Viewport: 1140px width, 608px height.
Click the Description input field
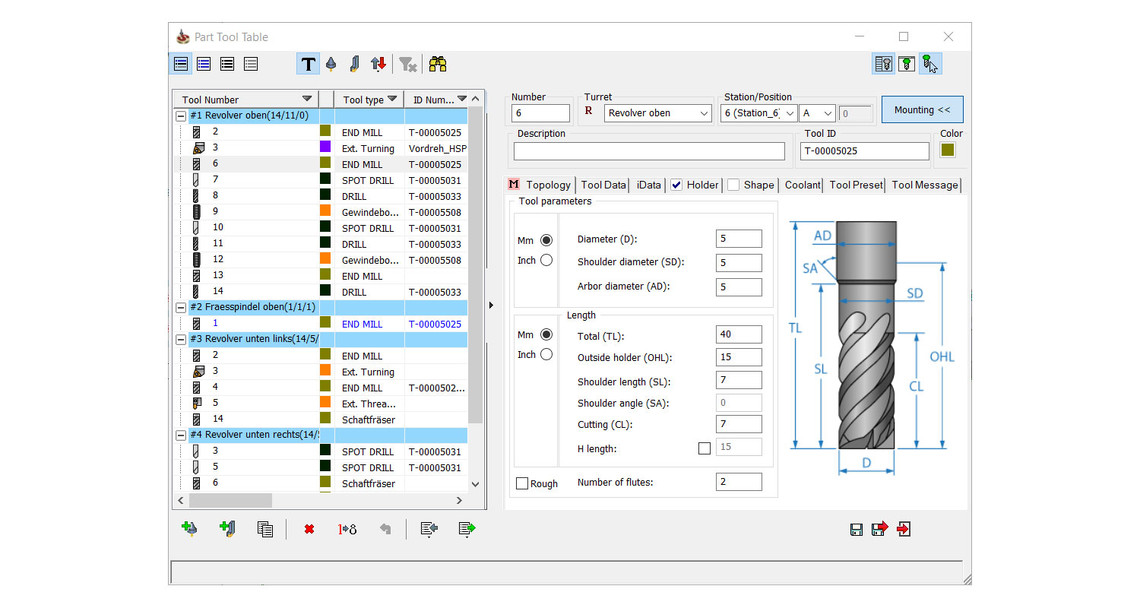point(649,151)
